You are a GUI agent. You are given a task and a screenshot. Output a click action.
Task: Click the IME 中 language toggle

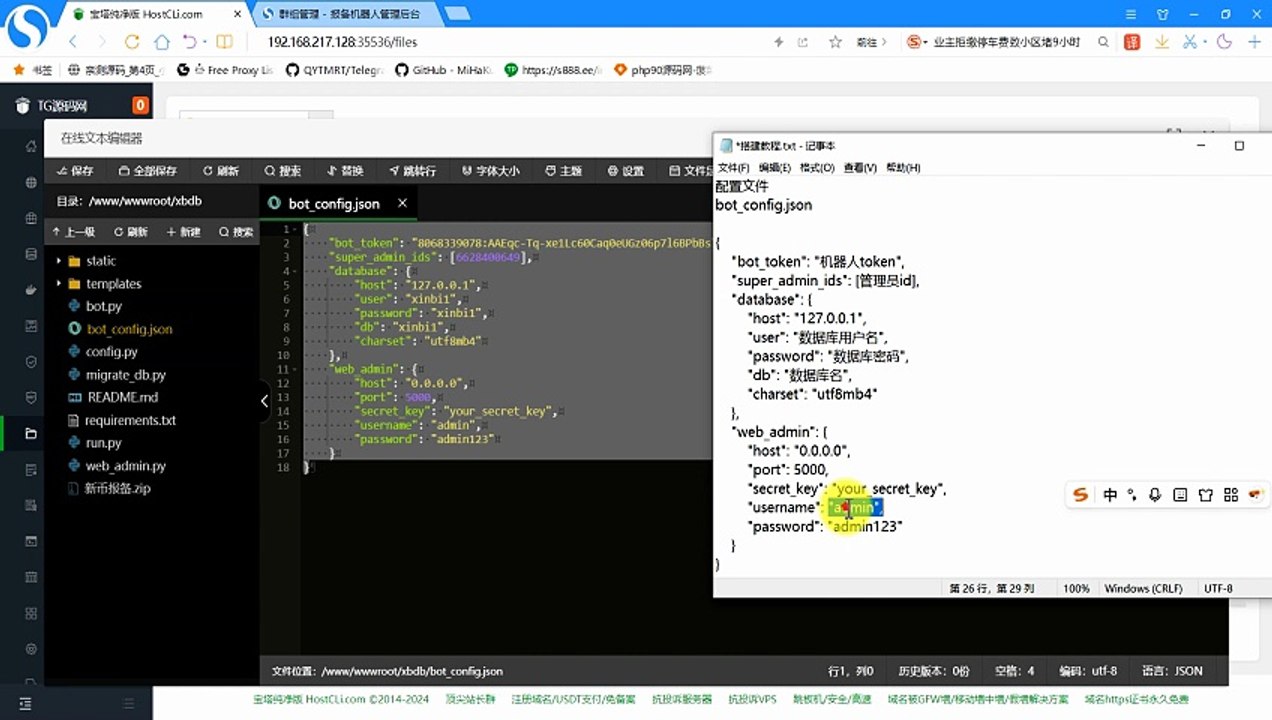[1110, 495]
